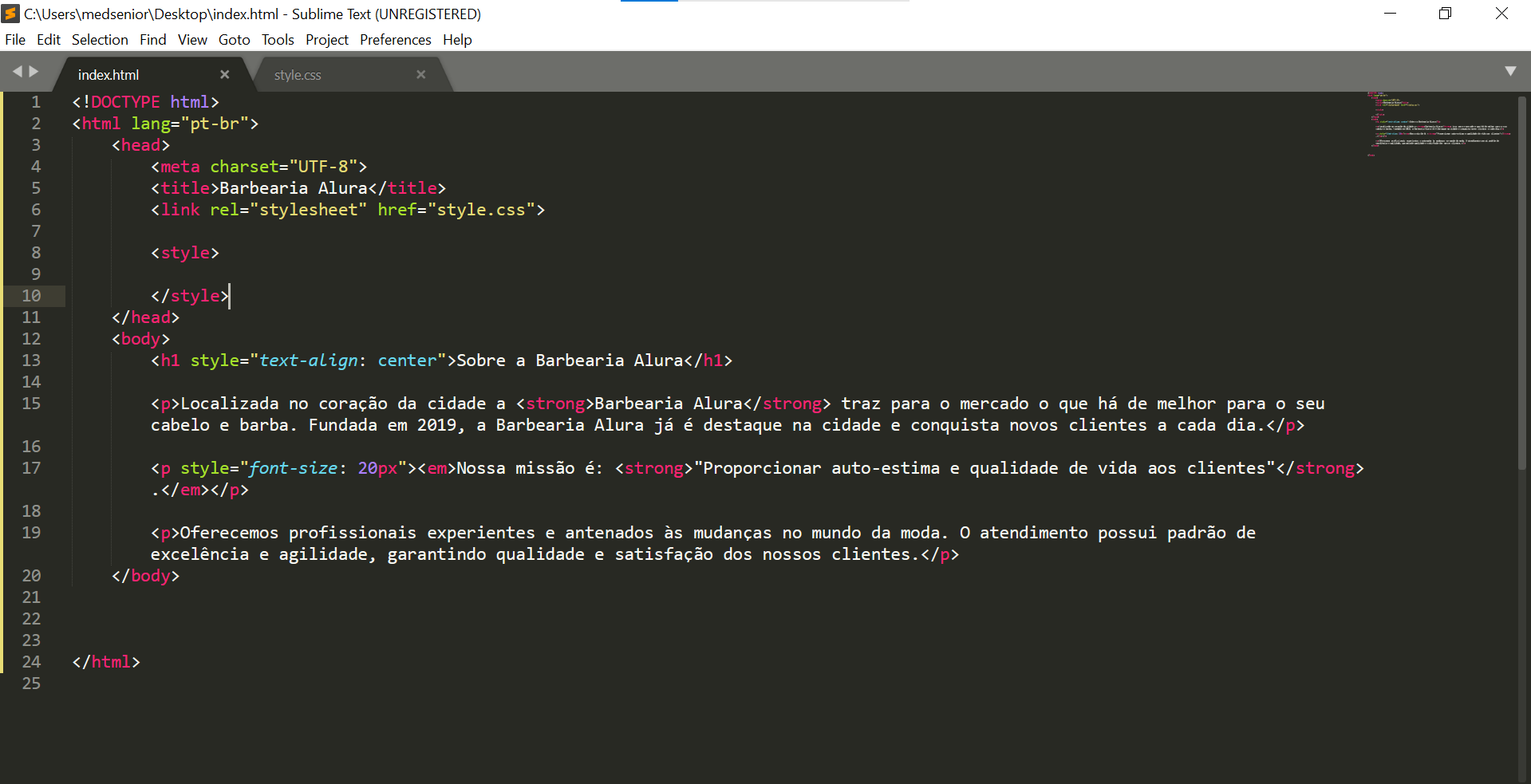The image size is (1531, 784).
Task: Click line number 13 in the gutter
Action: (x=31, y=360)
